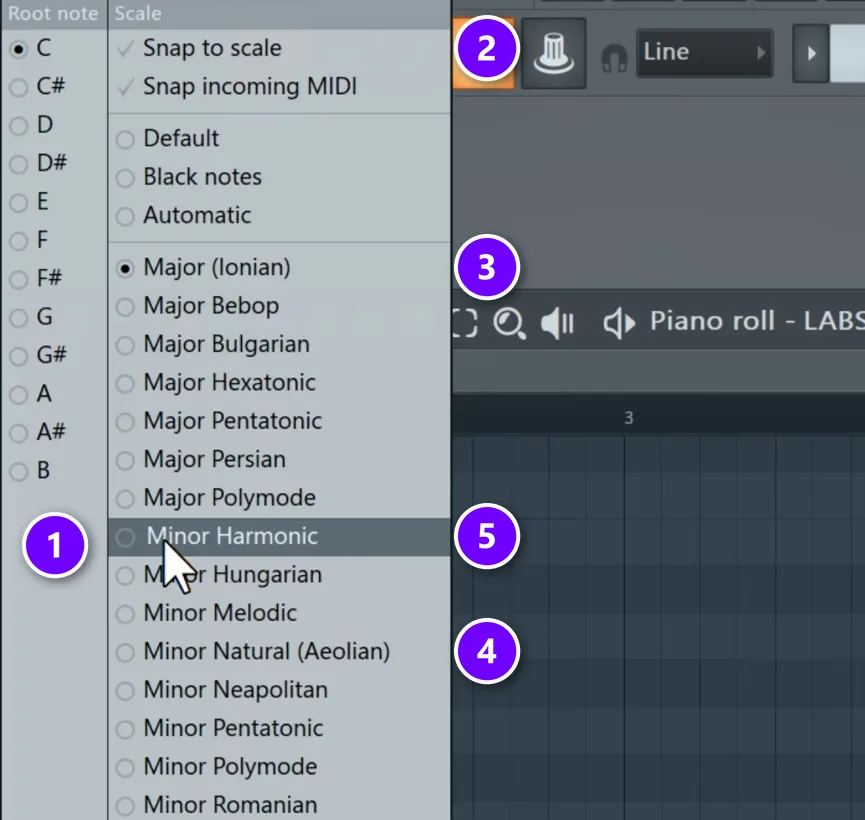Click the Piano roll - LABS title

[757, 321]
